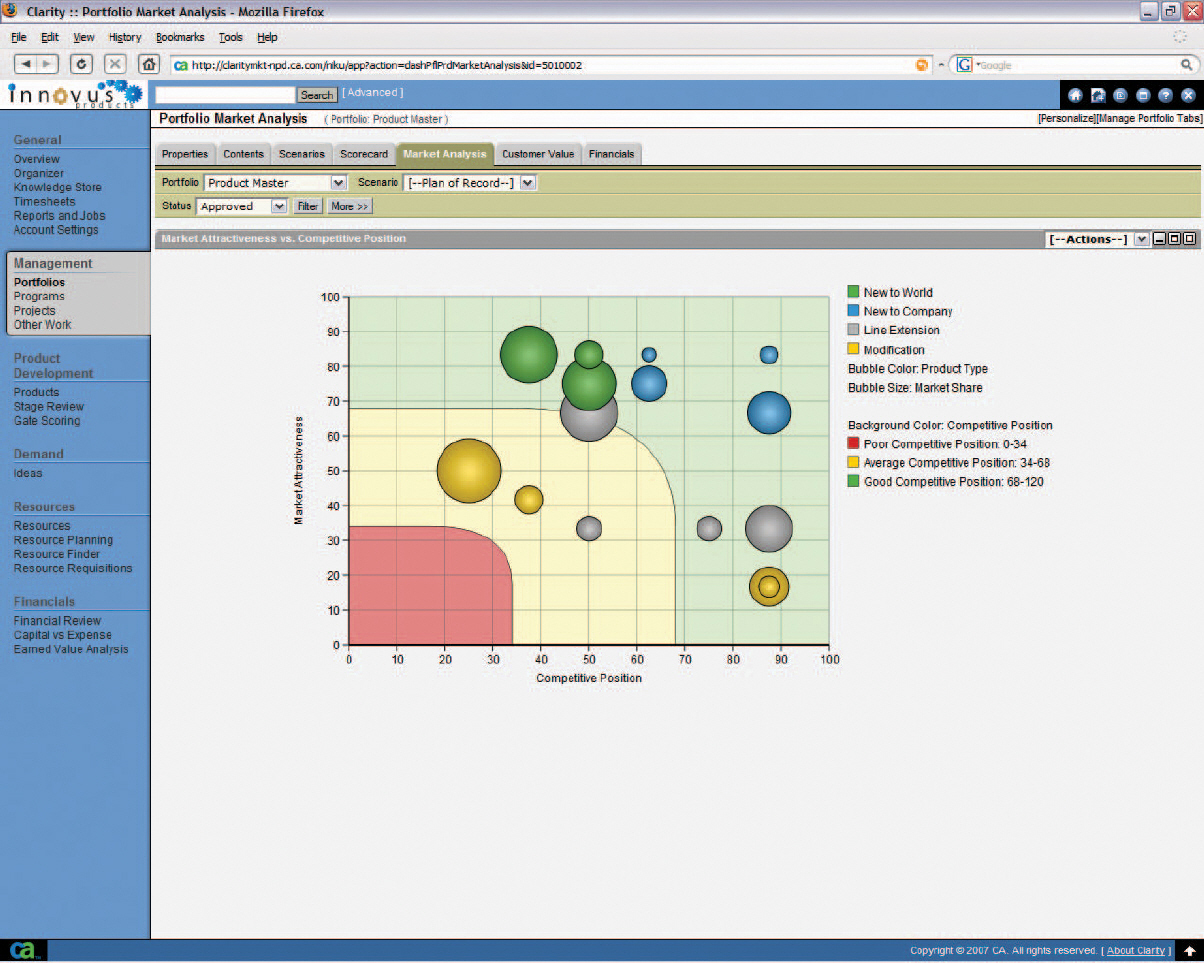Click the green New to World legend swatch
This screenshot has width=1204, height=963.
pos(853,292)
